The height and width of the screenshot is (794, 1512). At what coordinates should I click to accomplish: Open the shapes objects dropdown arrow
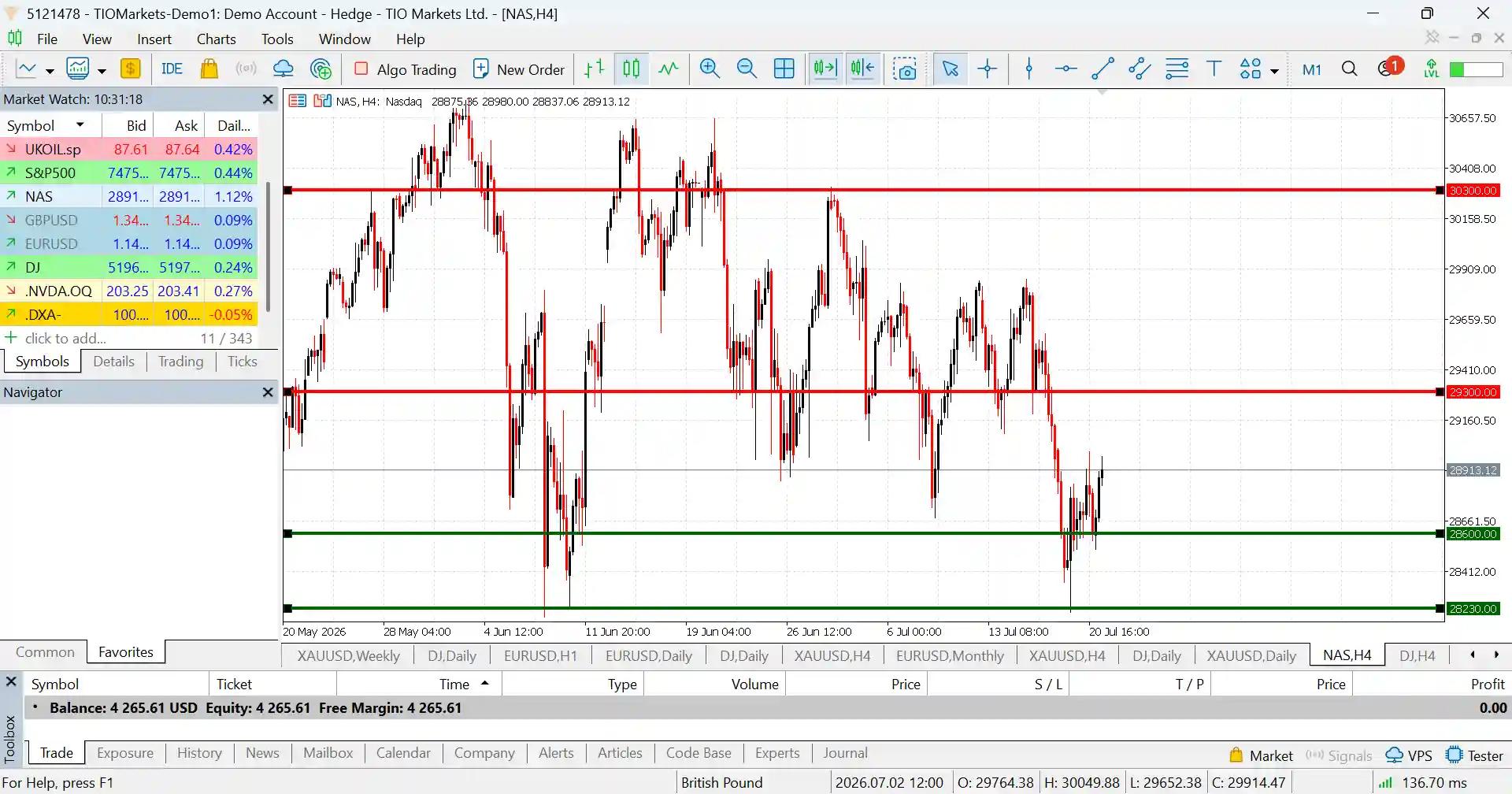coord(1274,71)
